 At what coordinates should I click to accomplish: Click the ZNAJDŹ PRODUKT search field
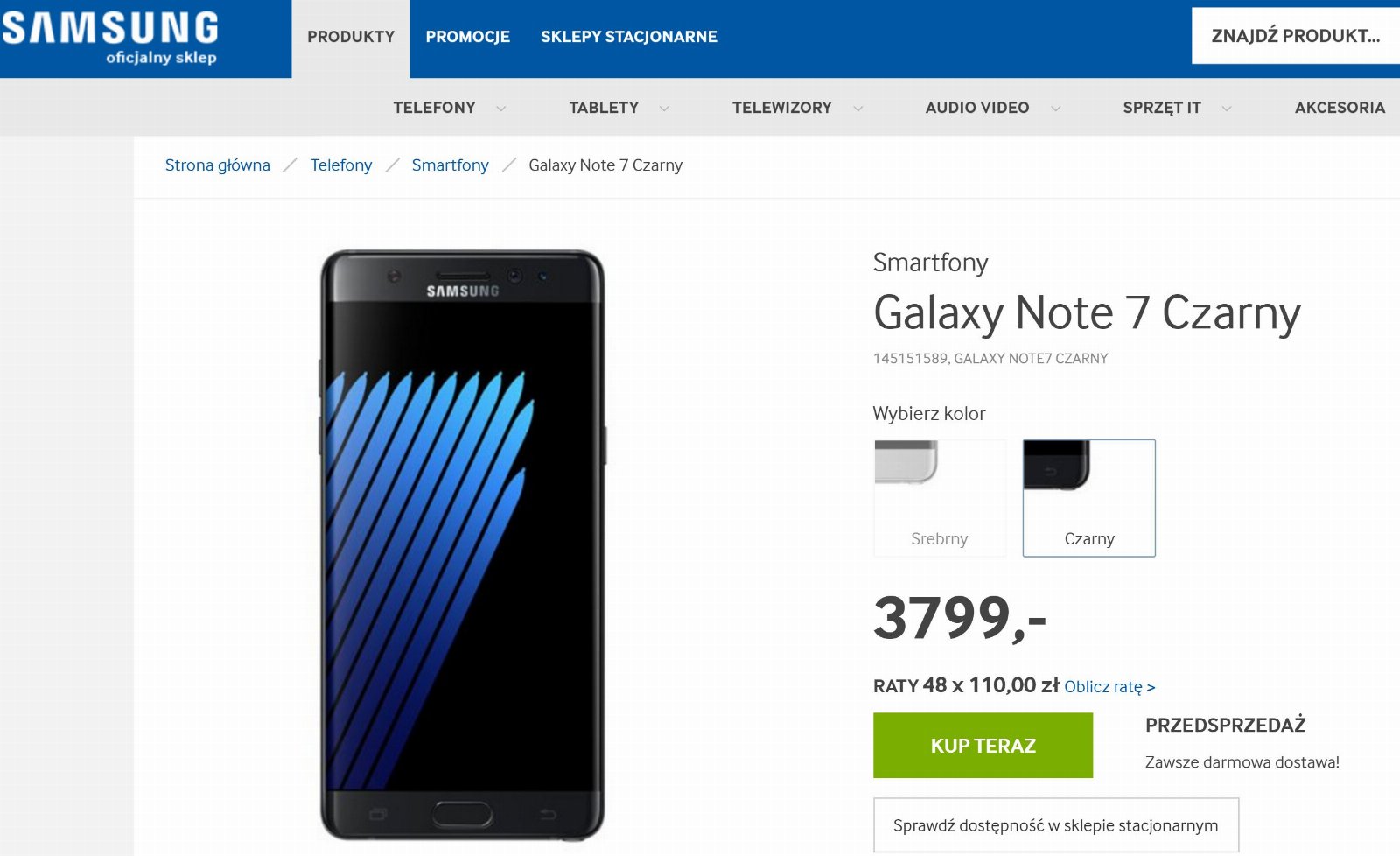(1296, 36)
